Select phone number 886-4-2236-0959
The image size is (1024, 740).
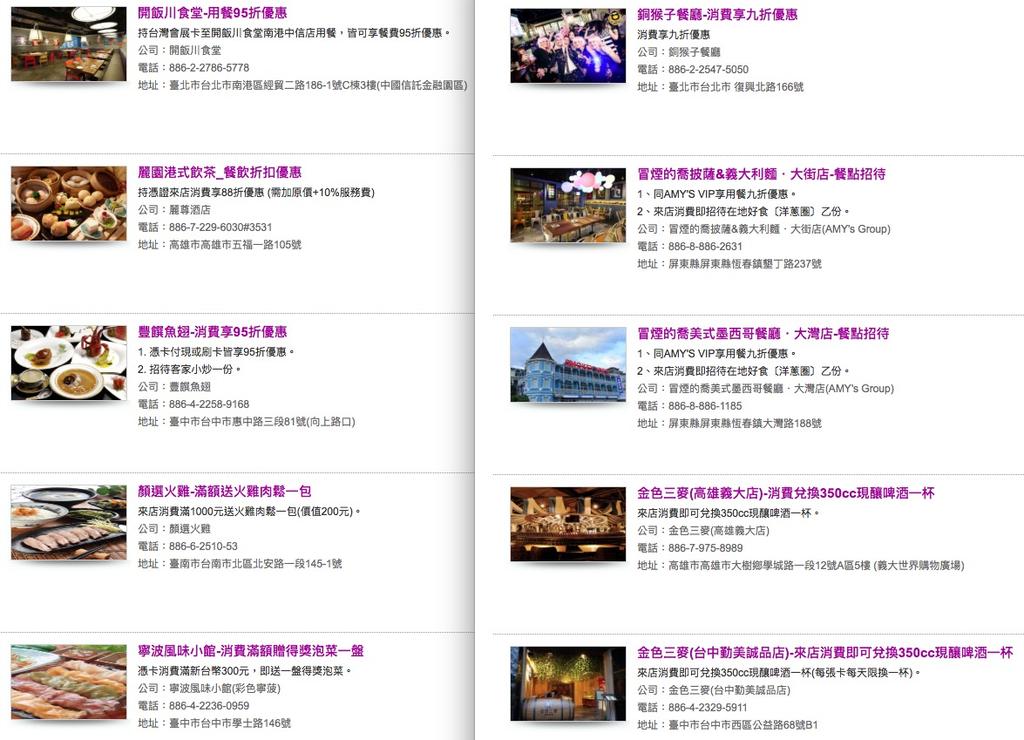(x=209, y=705)
